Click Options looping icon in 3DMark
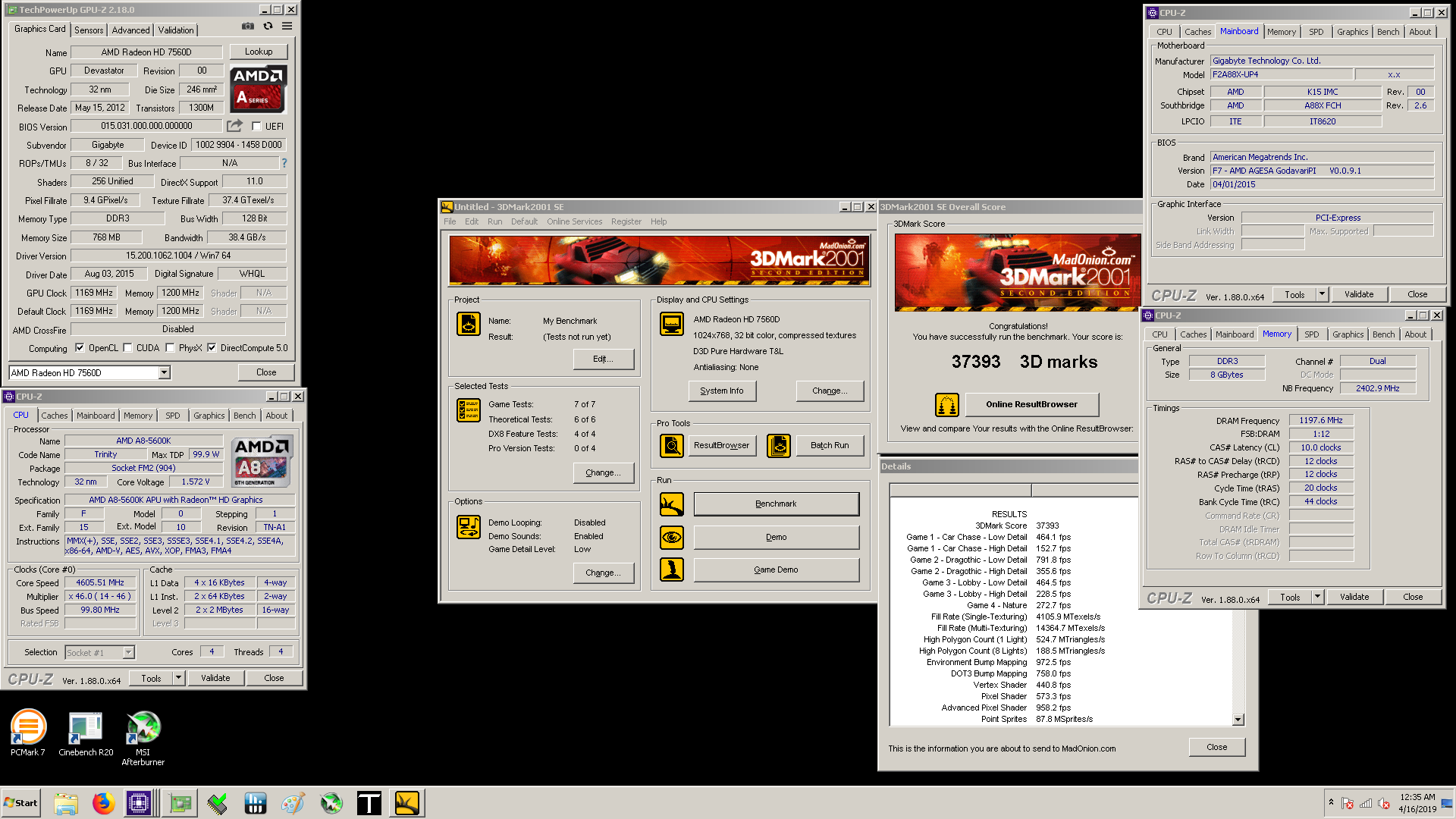This screenshot has width=1456, height=819. pos(468,527)
